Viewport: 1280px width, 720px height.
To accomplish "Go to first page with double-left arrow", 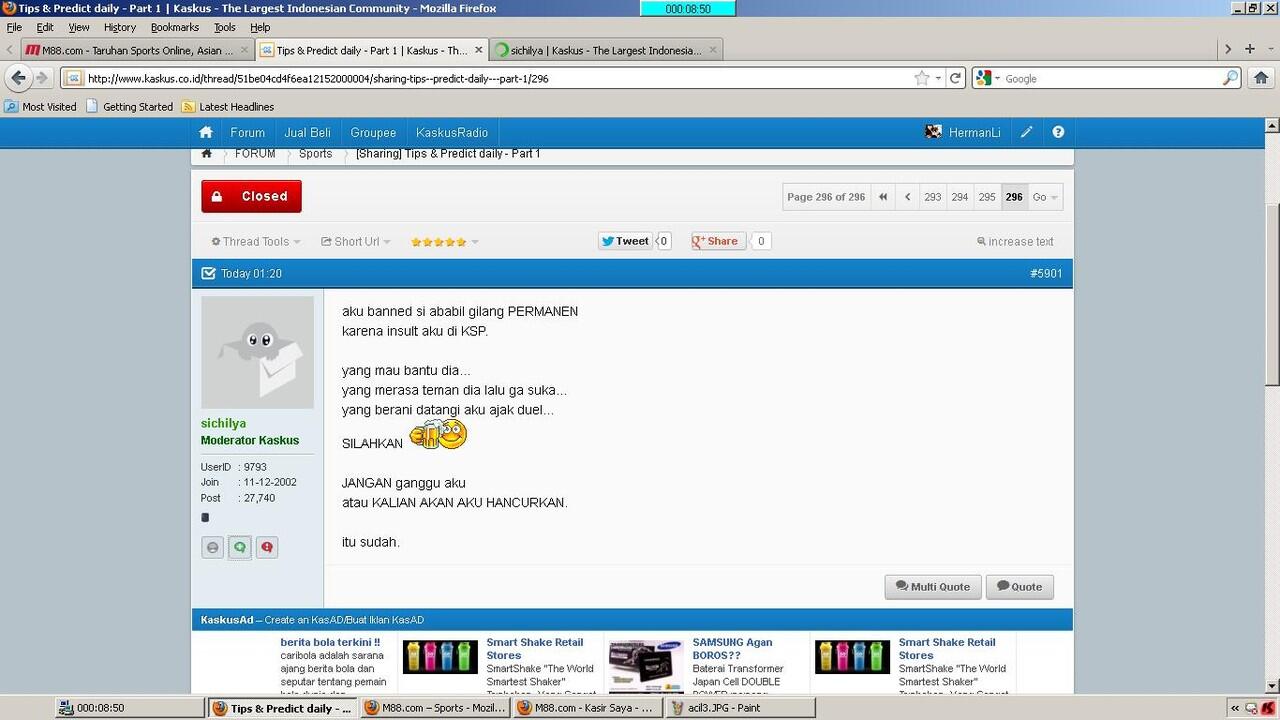I will (883, 197).
